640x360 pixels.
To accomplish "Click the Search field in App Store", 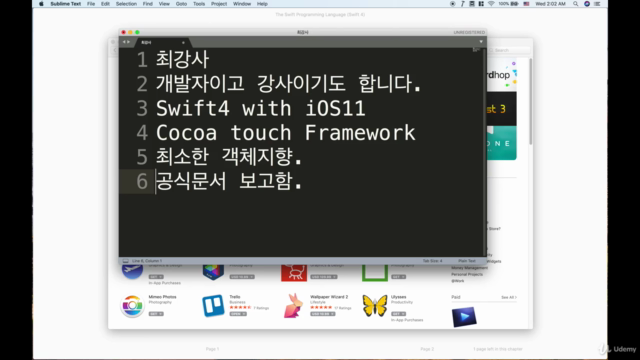I will pyautogui.click(x=510, y=50).
